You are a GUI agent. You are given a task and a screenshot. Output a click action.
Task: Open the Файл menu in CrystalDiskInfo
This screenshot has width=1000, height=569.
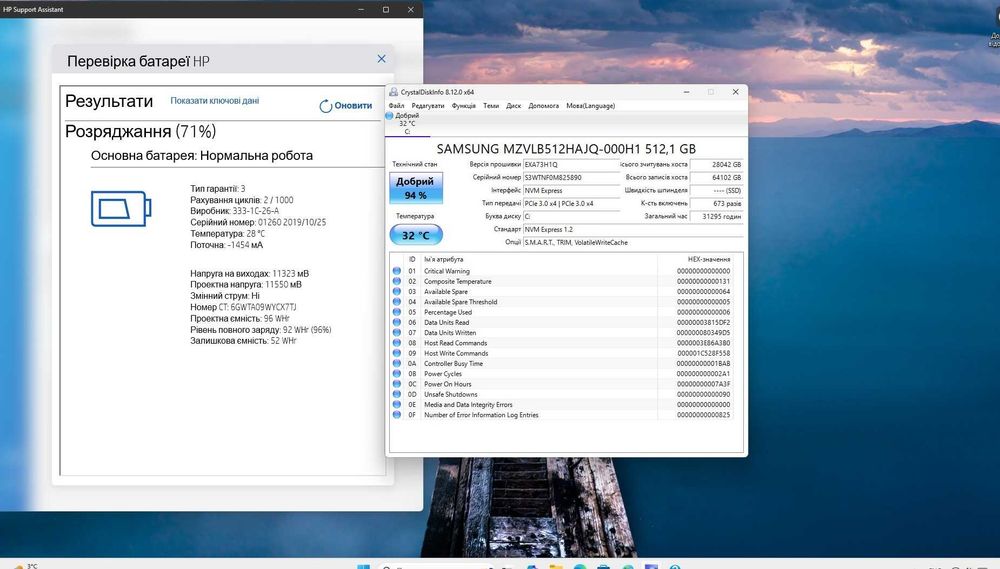point(396,106)
